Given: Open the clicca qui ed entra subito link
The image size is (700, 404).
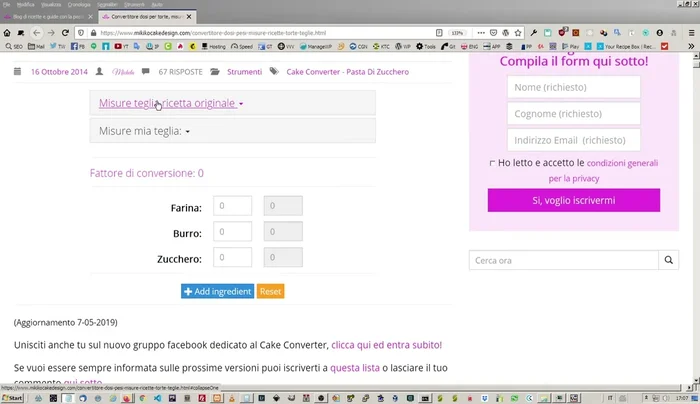Looking at the screenshot, I should pos(386,345).
